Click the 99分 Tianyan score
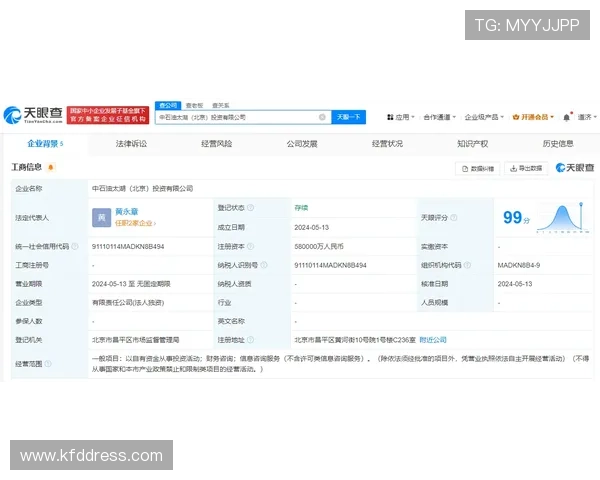 coord(516,217)
